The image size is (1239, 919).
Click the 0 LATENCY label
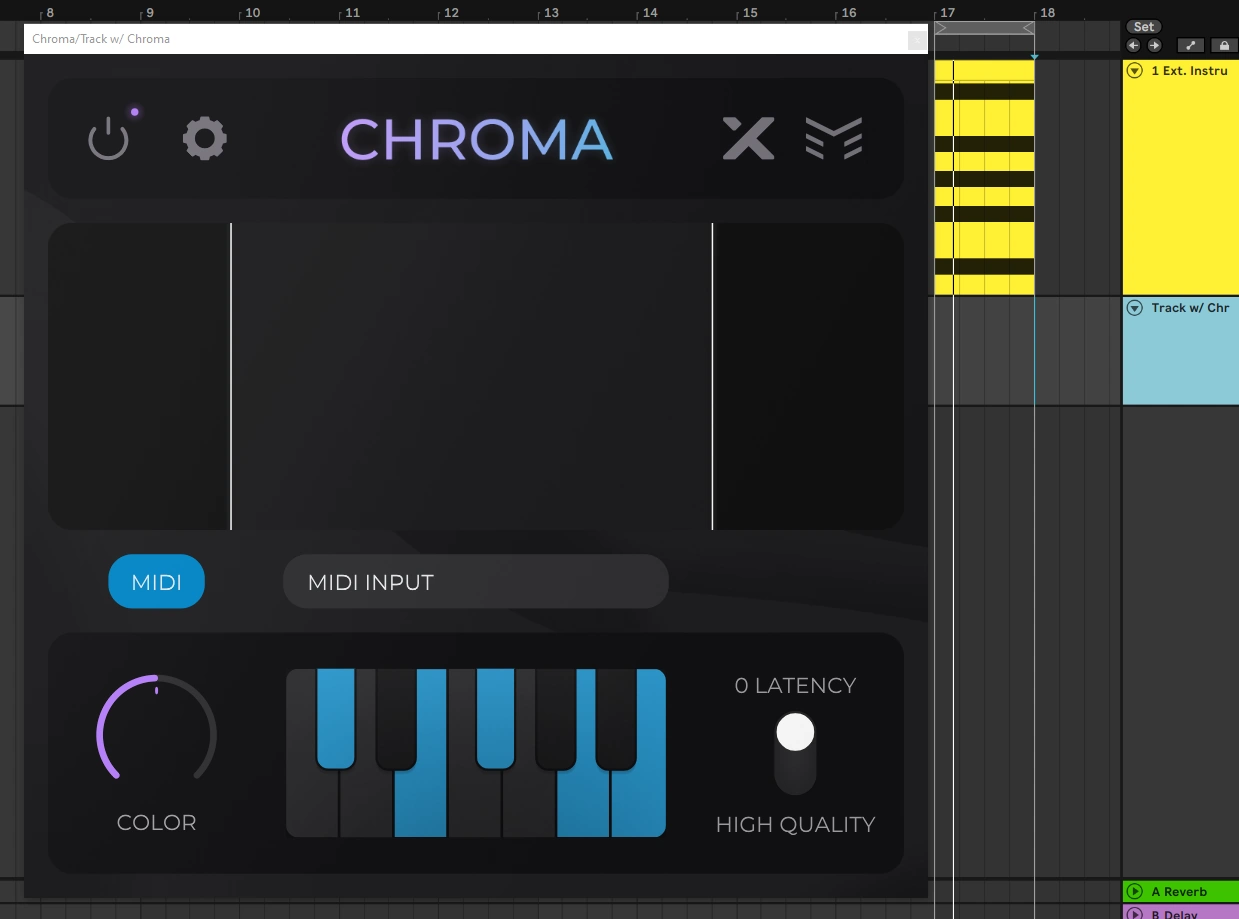[x=795, y=685]
